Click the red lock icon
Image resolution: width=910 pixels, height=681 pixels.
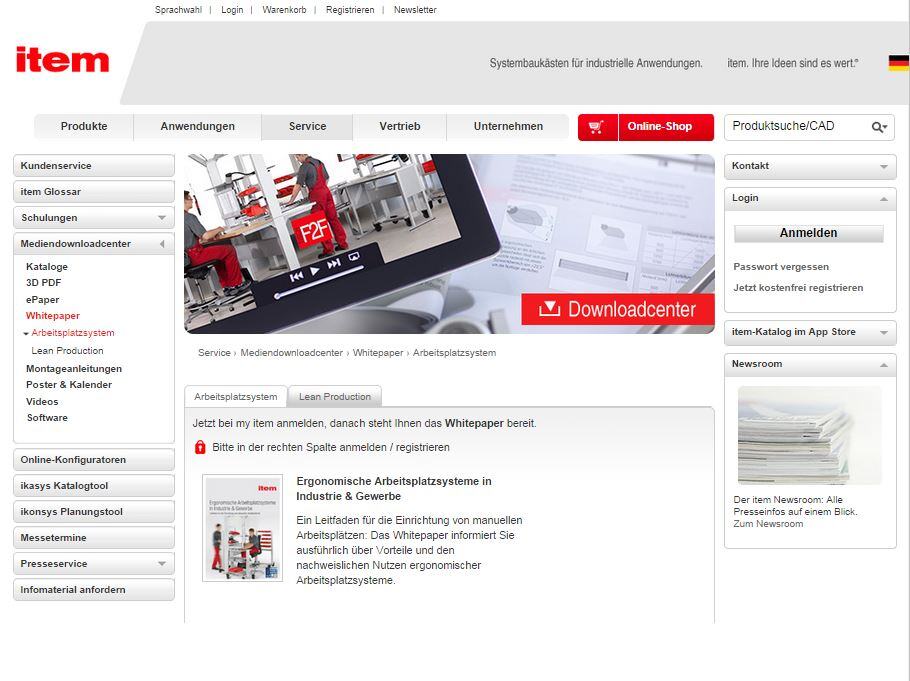tap(200, 447)
